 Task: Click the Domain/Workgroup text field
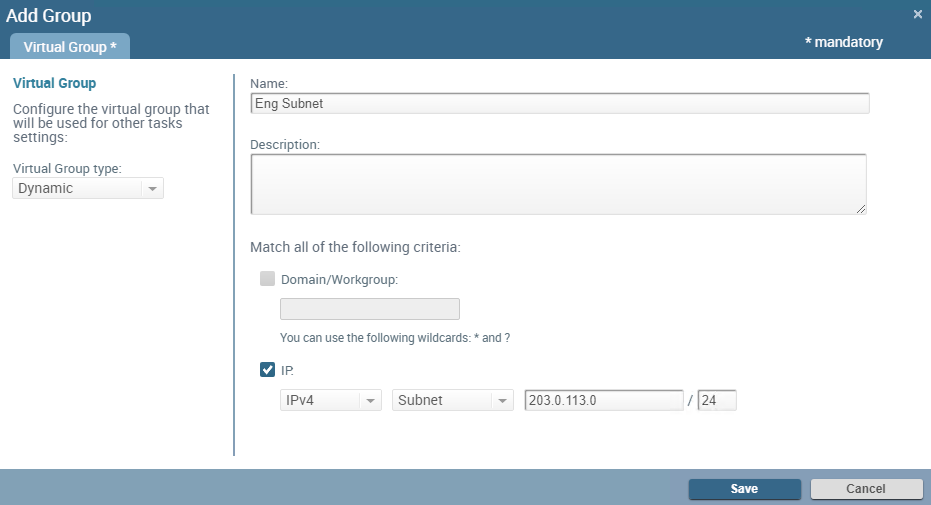coord(370,309)
